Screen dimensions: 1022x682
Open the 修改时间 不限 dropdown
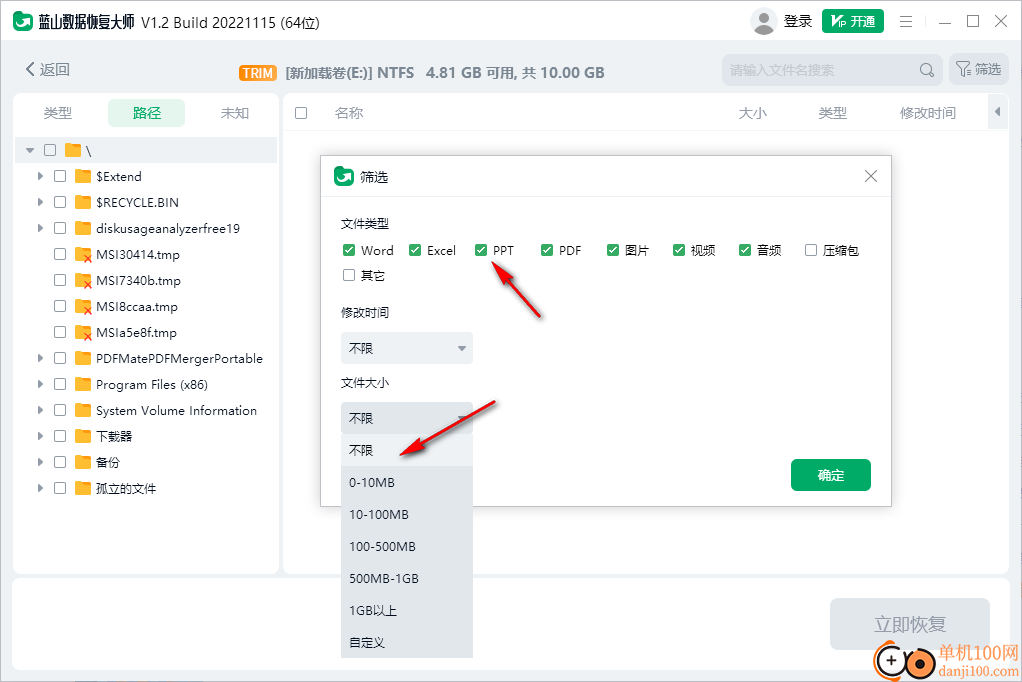(x=407, y=348)
